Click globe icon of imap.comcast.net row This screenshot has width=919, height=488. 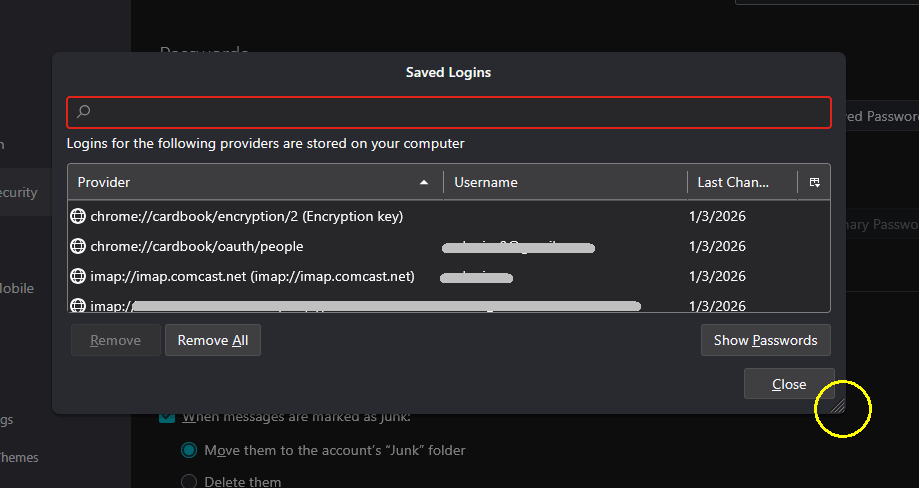tap(77, 276)
